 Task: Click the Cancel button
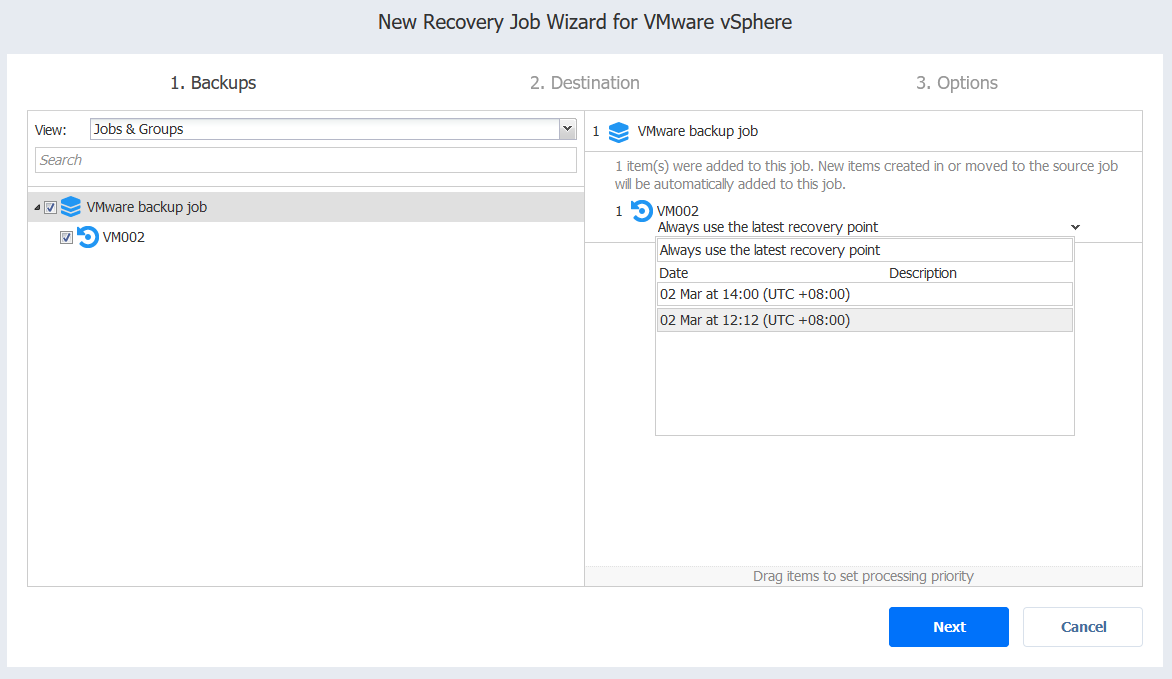coord(1083,627)
